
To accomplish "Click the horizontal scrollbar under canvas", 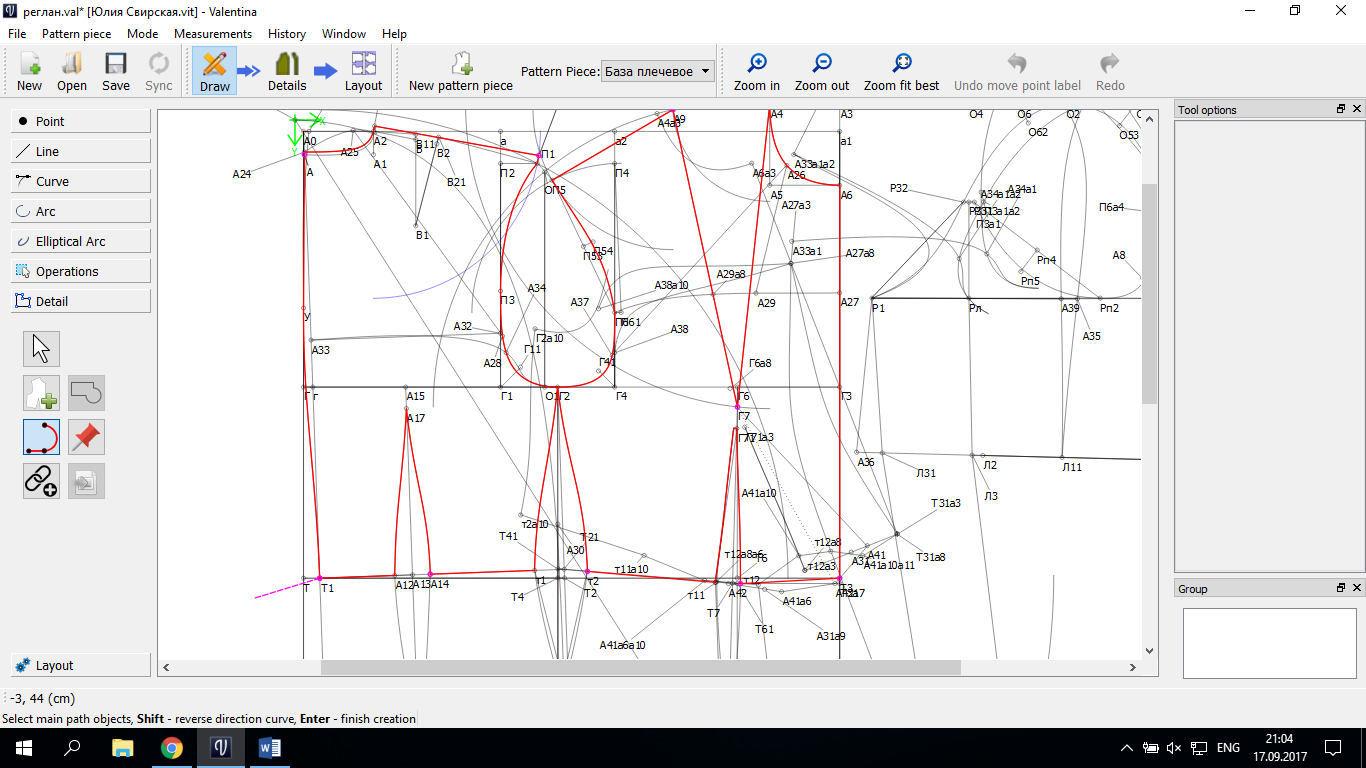I will pos(640,667).
